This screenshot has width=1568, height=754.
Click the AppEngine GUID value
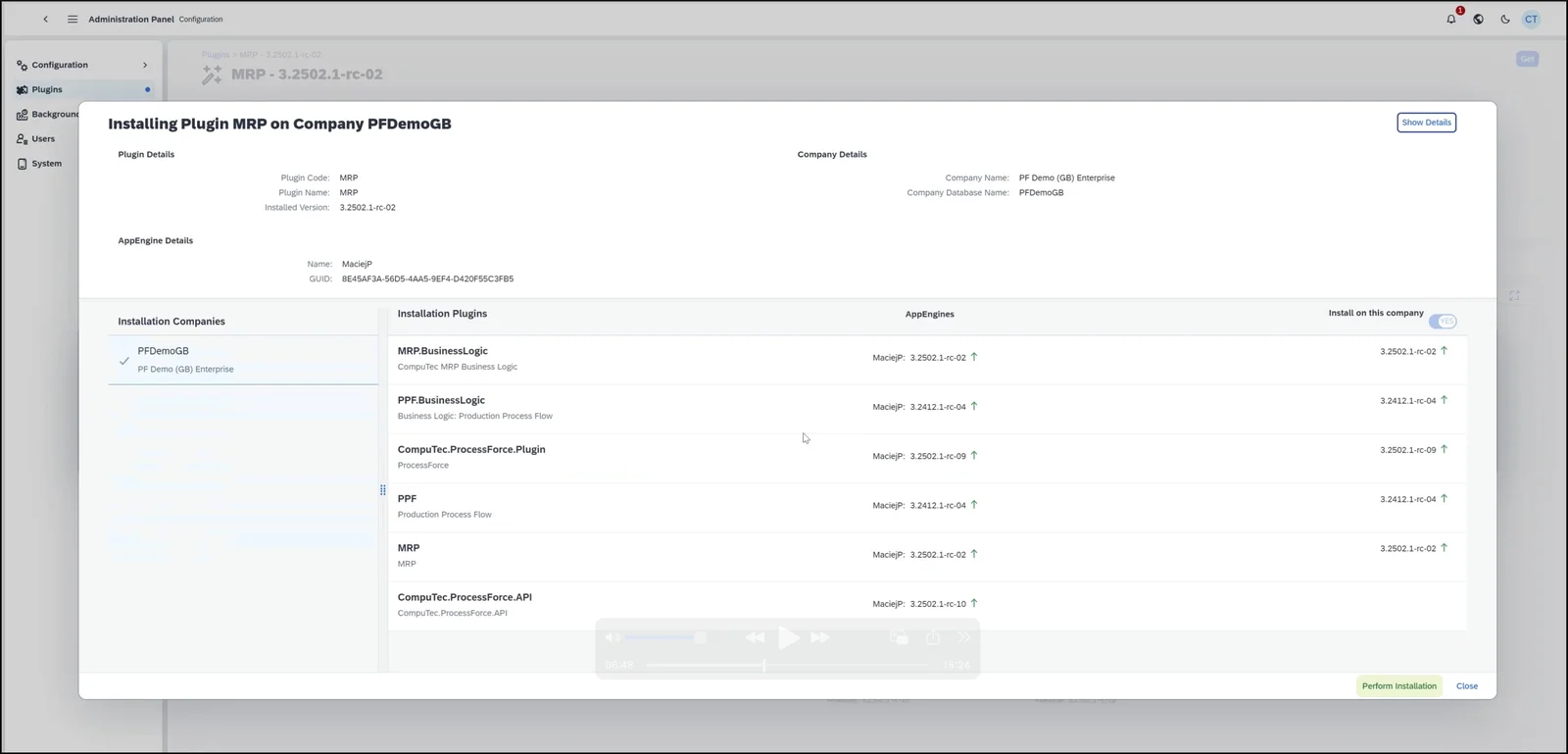pyautogui.click(x=427, y=278)
